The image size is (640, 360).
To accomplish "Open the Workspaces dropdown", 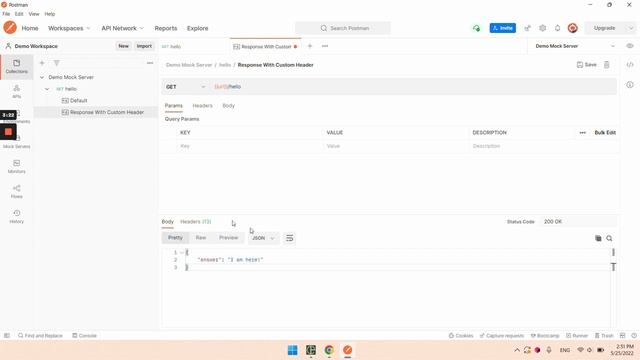I will click(x=69, y=28).
